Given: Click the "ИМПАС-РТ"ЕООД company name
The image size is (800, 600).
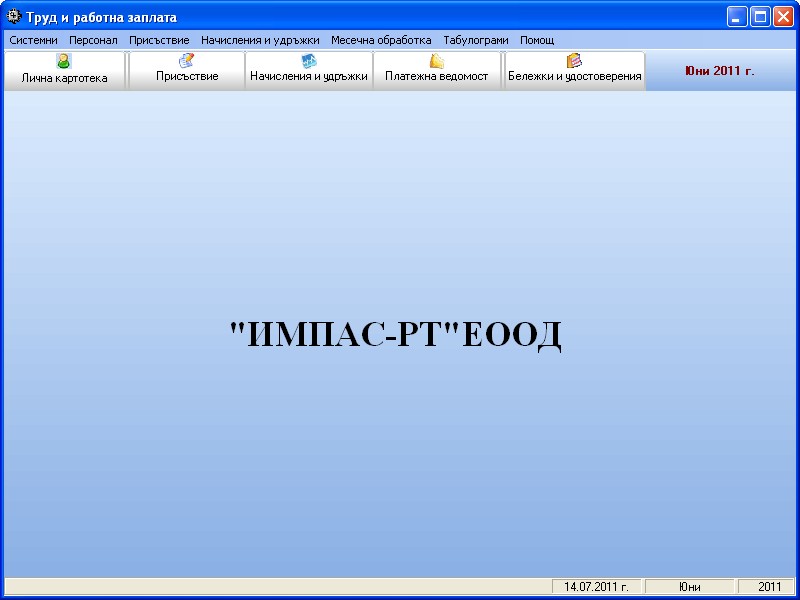Looking at the screenshot, I should 395,336.
